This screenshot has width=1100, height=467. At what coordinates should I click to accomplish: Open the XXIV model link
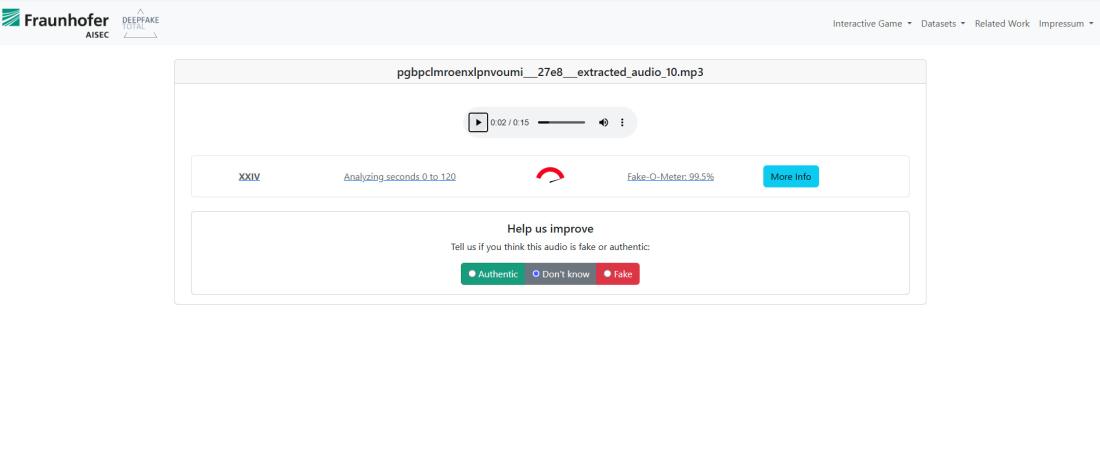[249, 177]
